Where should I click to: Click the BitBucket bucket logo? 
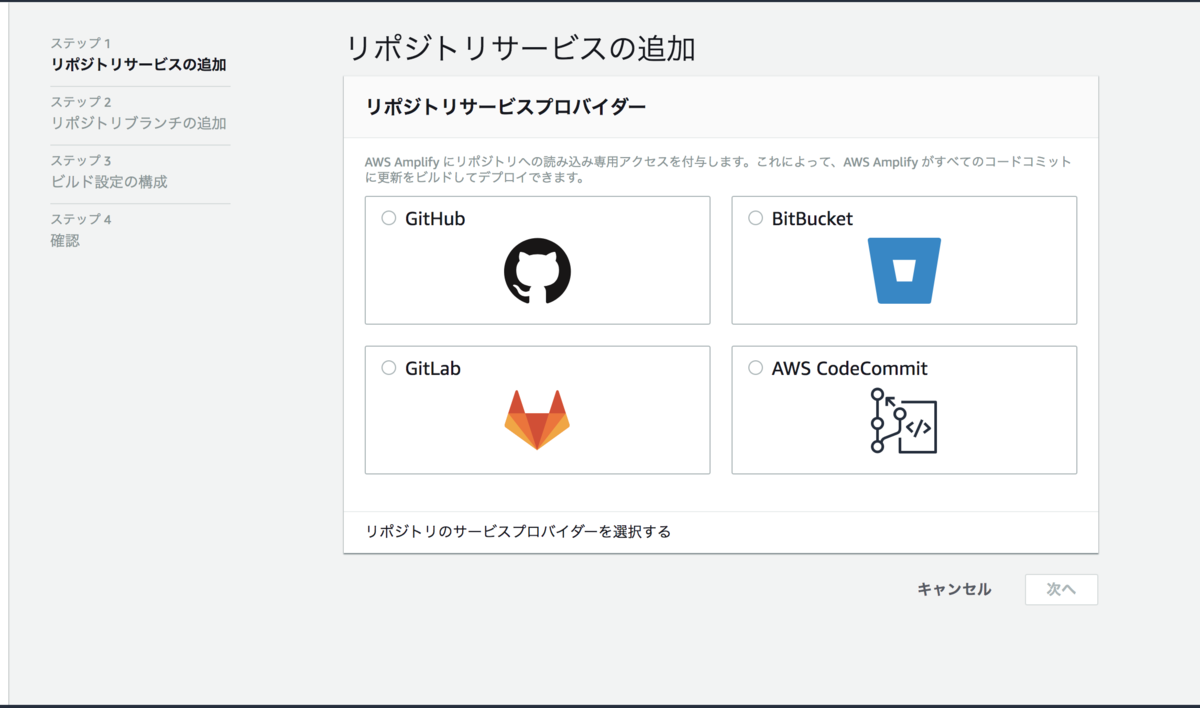(x=904, y=271)
